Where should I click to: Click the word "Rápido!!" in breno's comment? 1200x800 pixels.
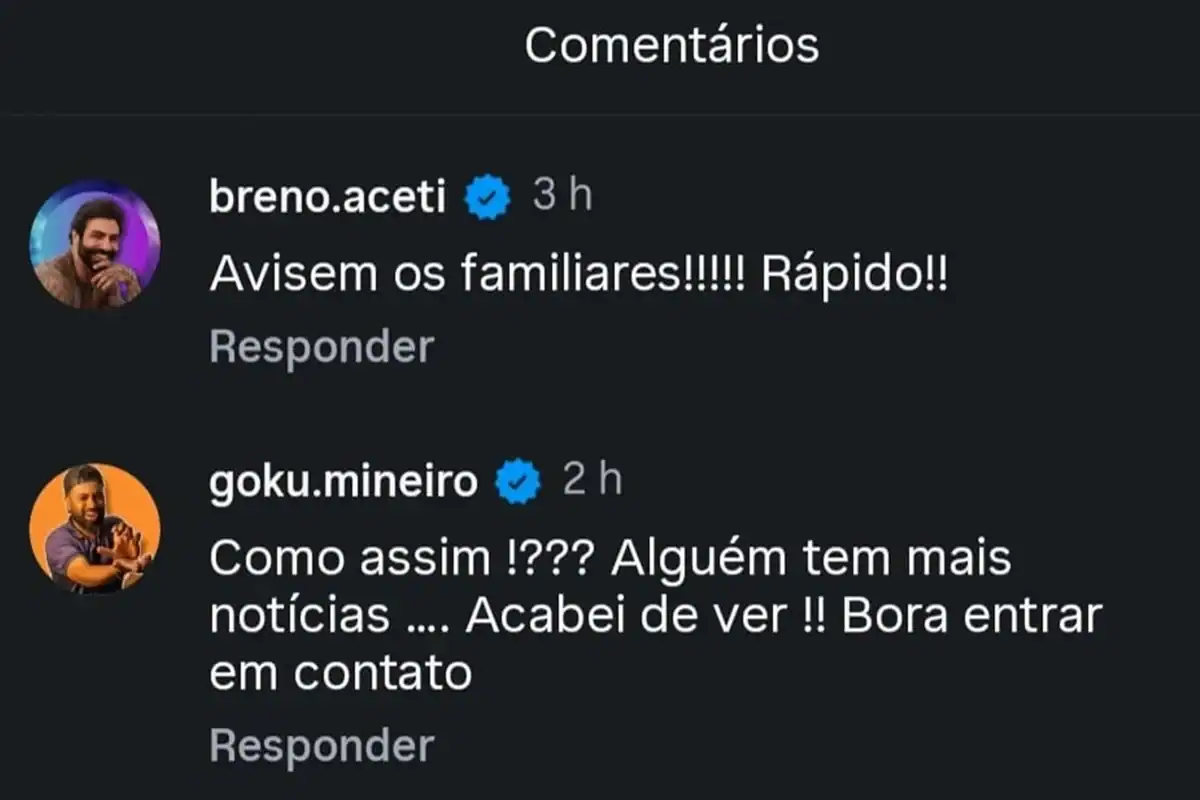[x=854, y=275]
